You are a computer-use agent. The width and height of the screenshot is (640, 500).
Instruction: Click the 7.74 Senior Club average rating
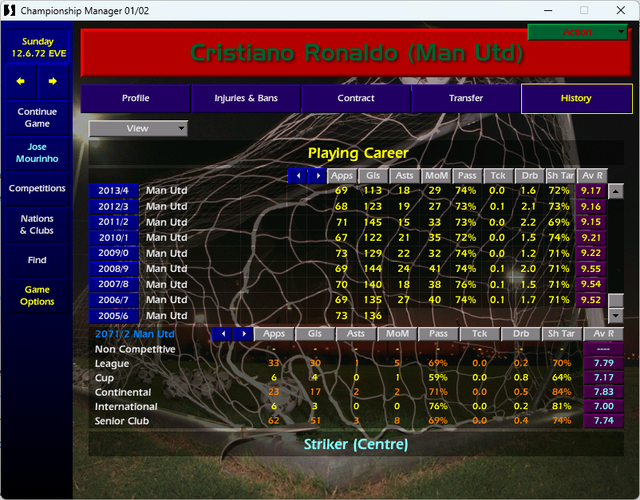click(604, 421)
